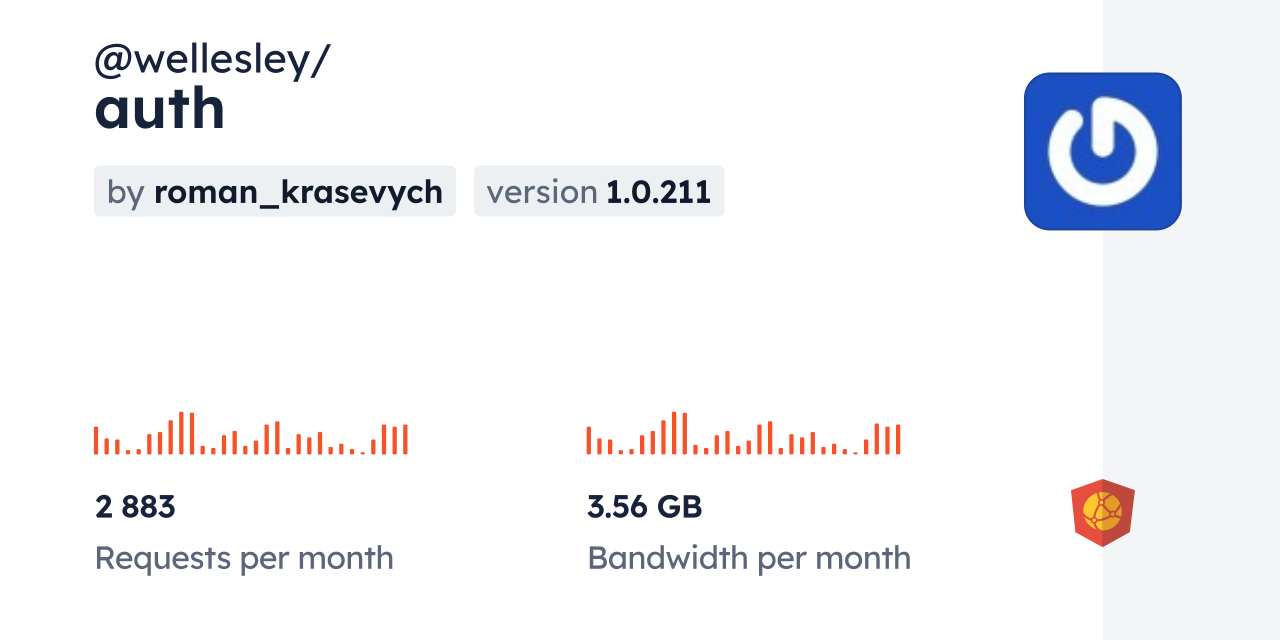Click the requests sparkline bar chart
The height and width of the screenshot is (640, 1280).
[251, 434]
